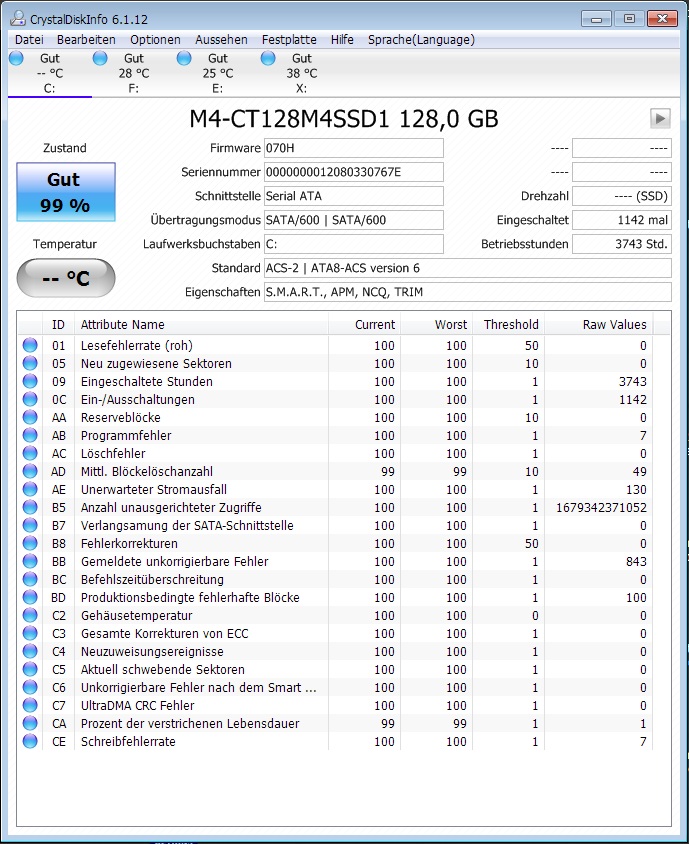Click status icon for Mittl. Blöckelöschanzahl
This screenshot has height=844, width=689.
30,471
